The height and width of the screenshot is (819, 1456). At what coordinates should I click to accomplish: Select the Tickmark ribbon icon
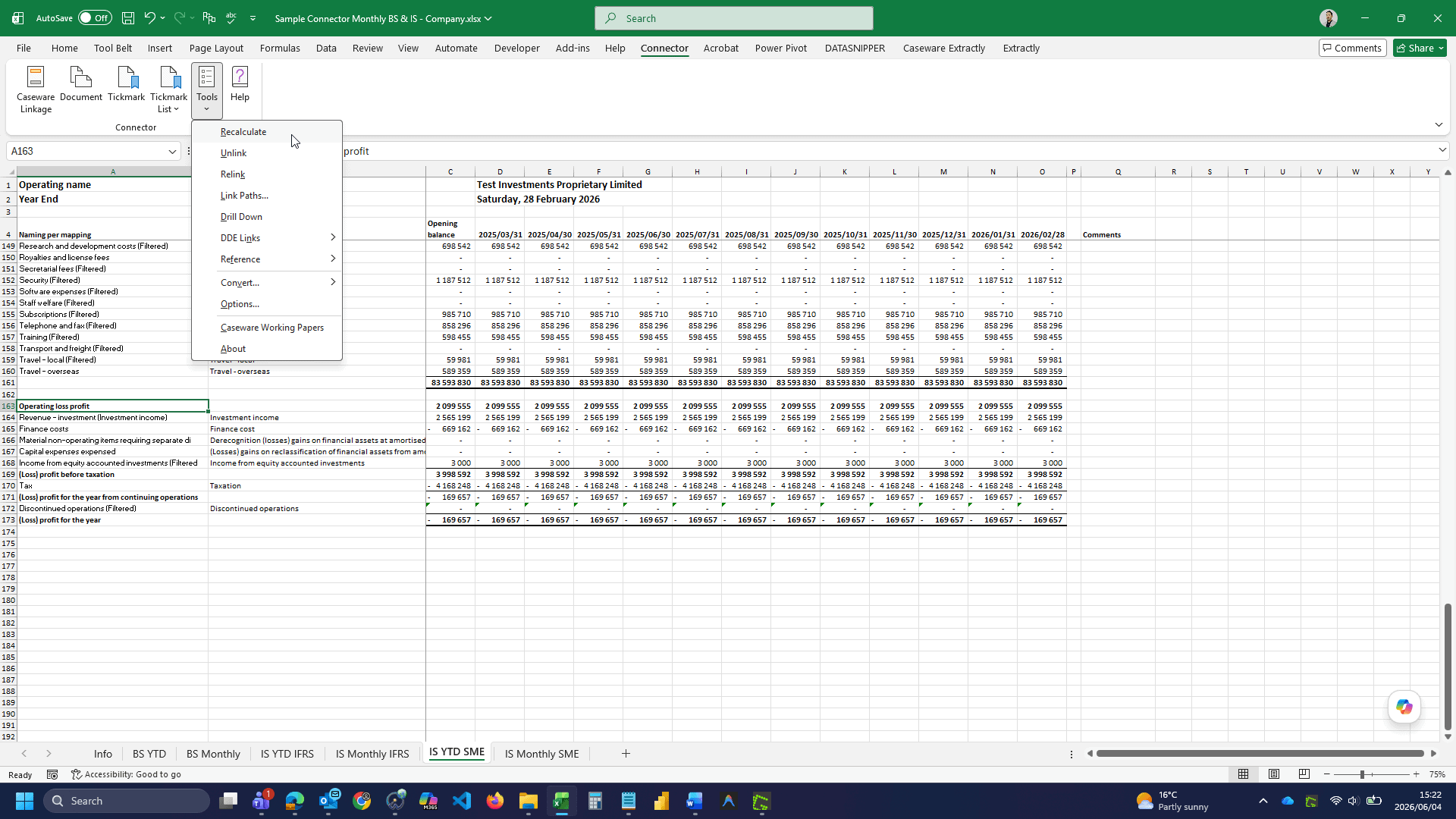126,84
